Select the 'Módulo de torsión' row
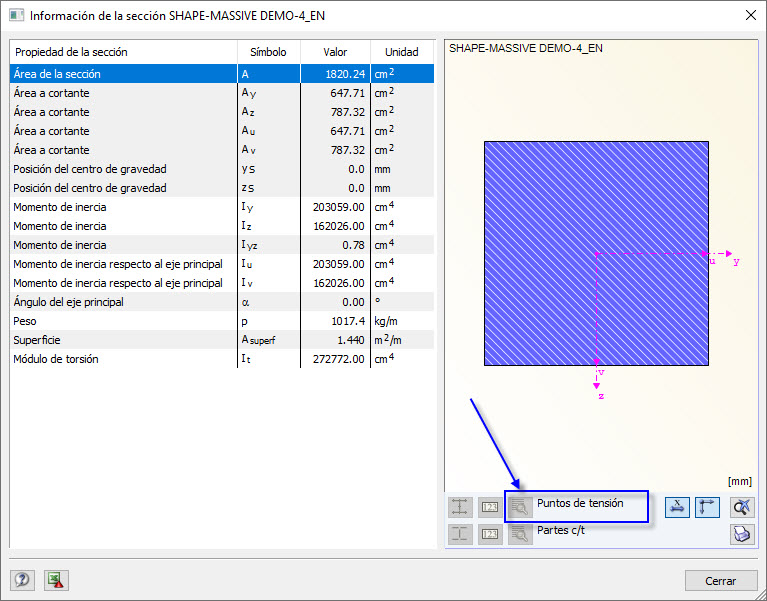 click(x=222, y=359)
